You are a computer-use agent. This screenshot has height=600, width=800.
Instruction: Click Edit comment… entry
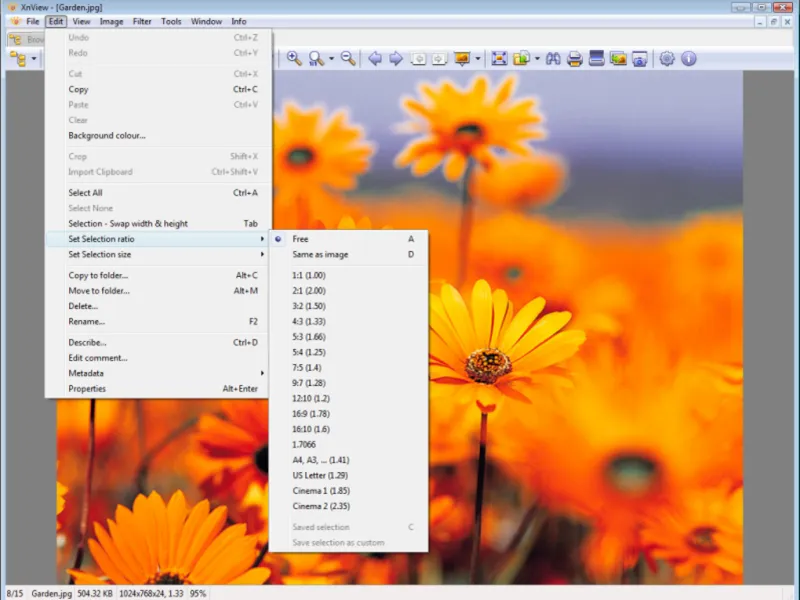coord(158,358)
